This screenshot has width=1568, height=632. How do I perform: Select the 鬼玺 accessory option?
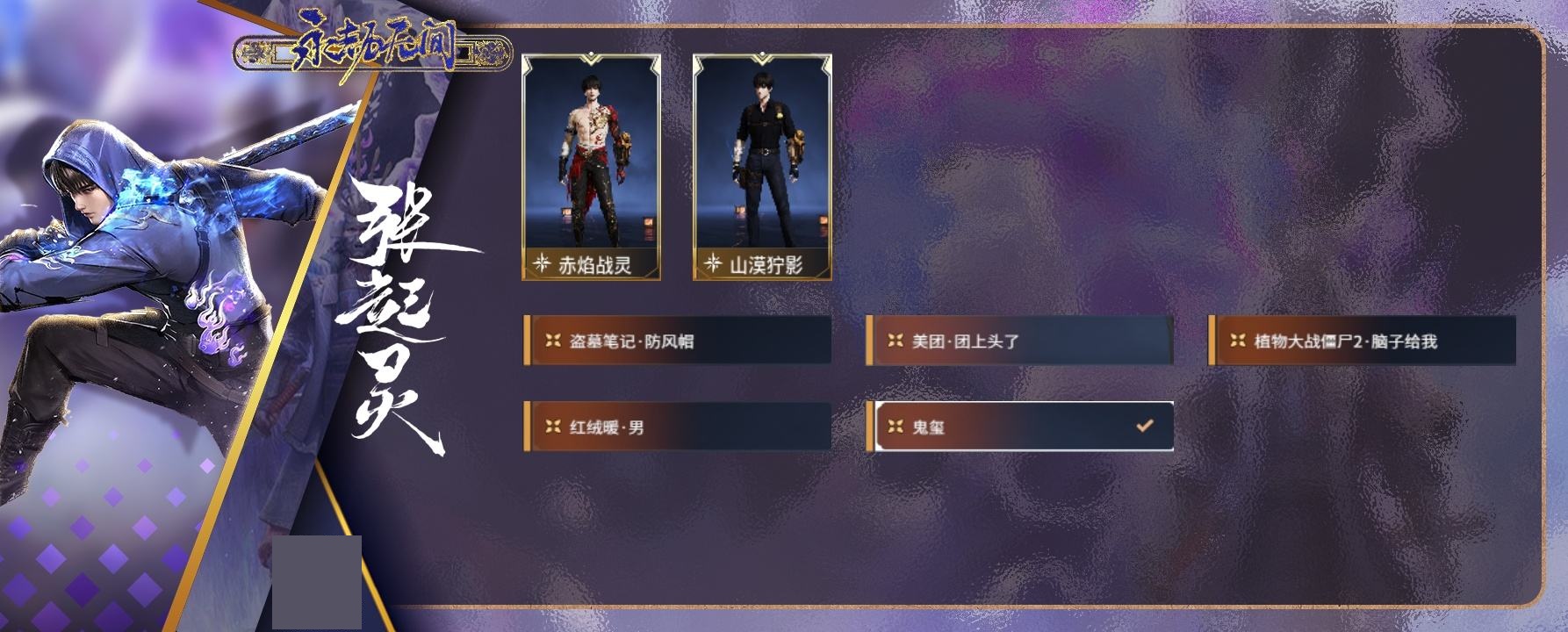click(1019, 427)
